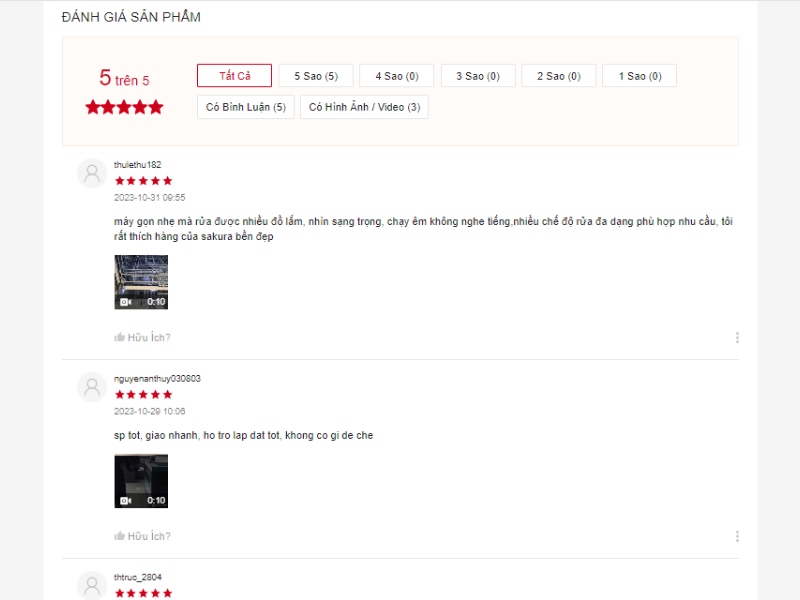
Task: Open three-dot menu on thulethu182's review
Action: (737, 337)
